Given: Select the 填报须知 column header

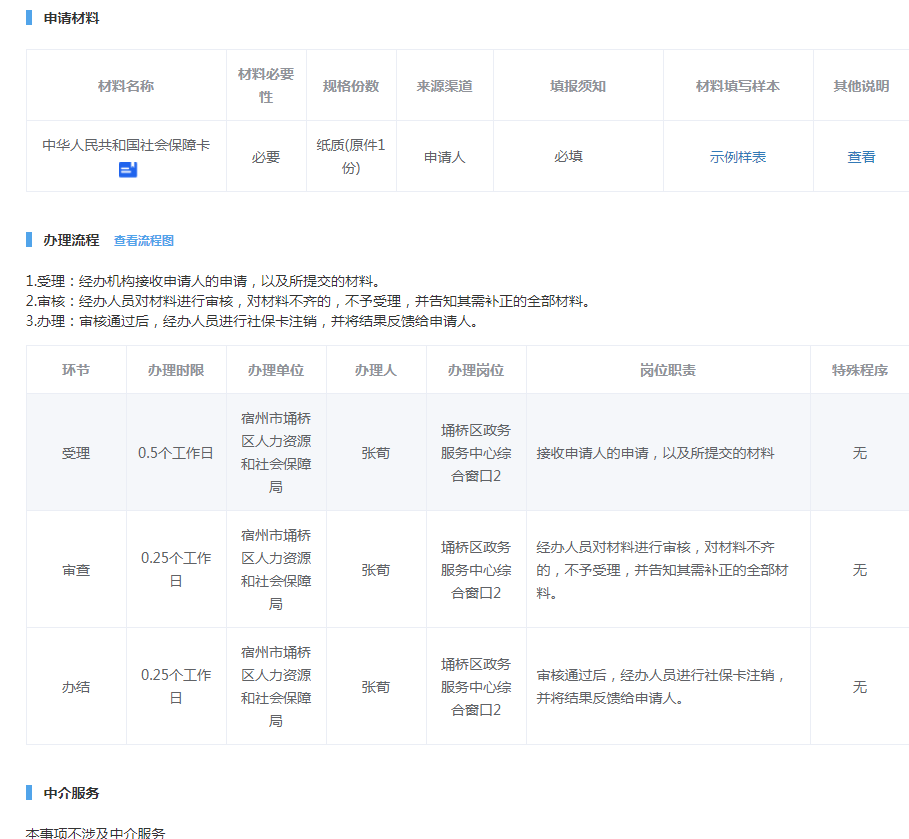Looking at the screenshot, I should [x=578, y=86].
